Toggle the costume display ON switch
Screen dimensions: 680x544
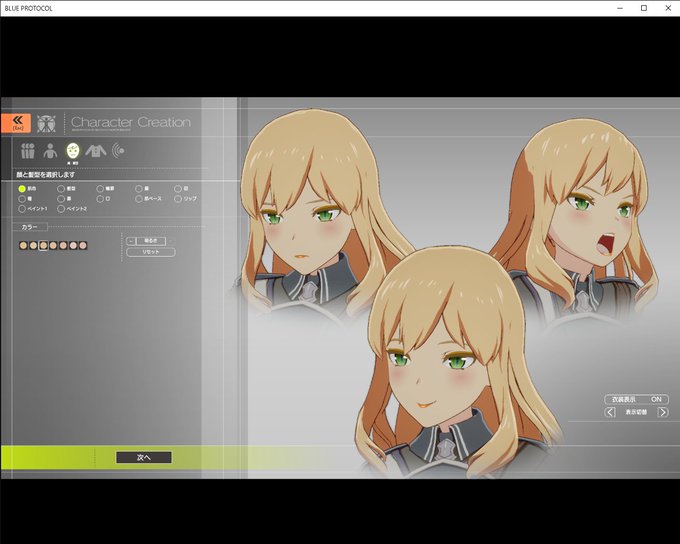[636, 399]
